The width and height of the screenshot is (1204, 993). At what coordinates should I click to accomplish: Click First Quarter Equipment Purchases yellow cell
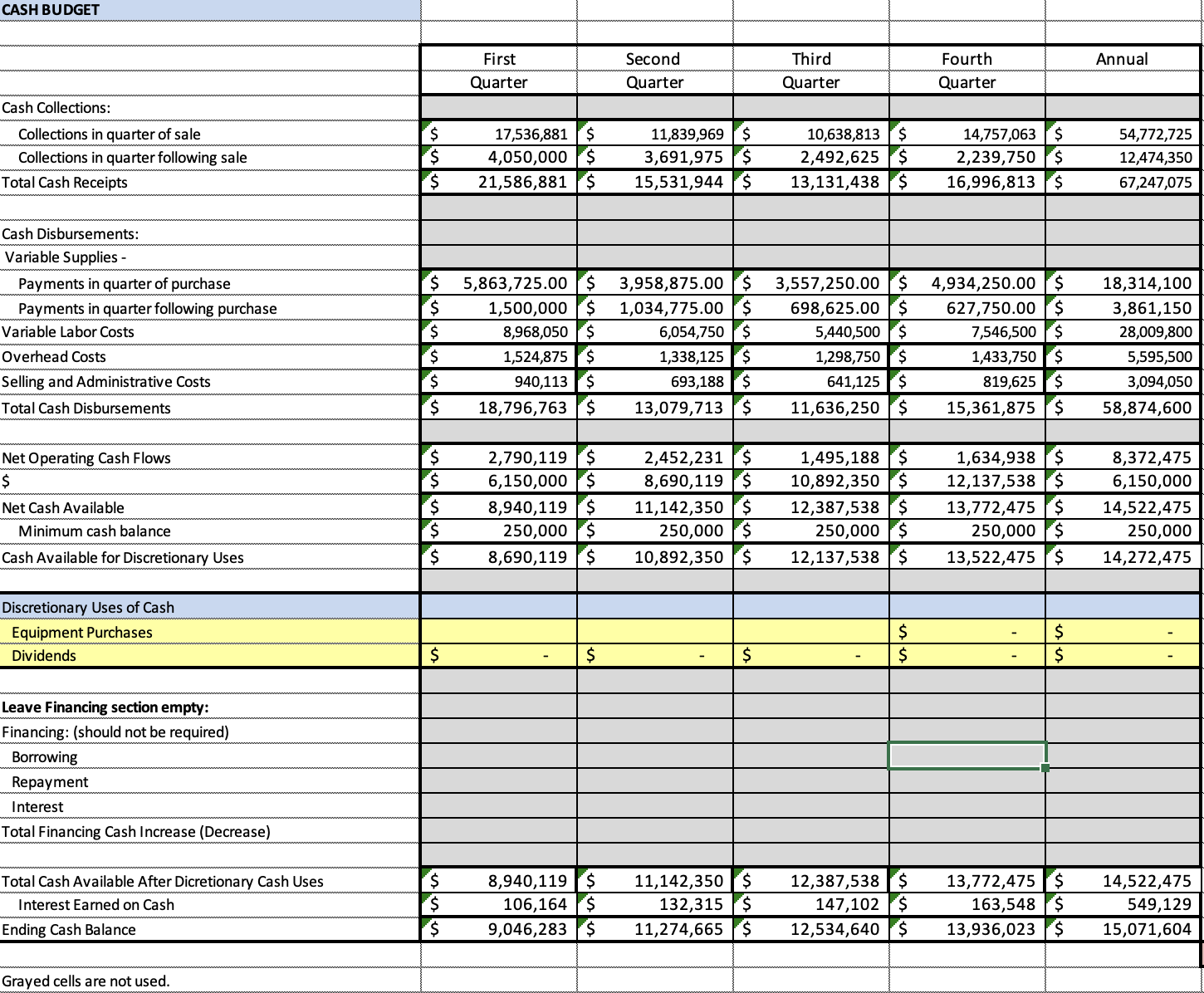499,632
